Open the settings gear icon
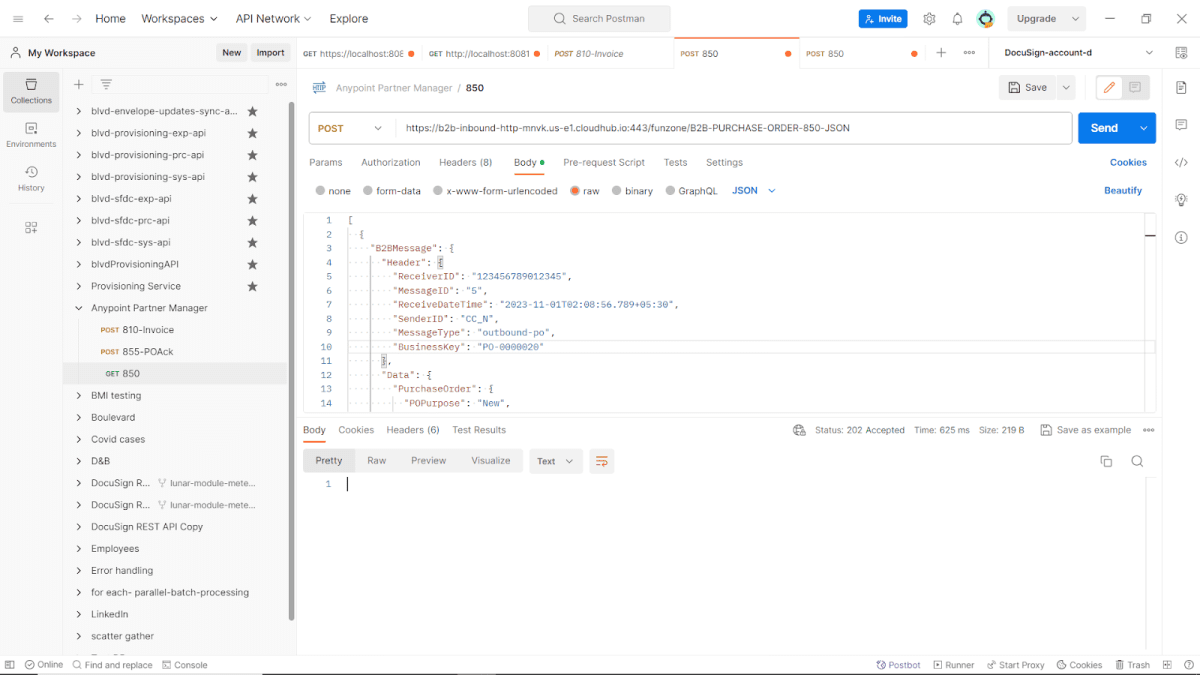 click(x=929, y=18)
